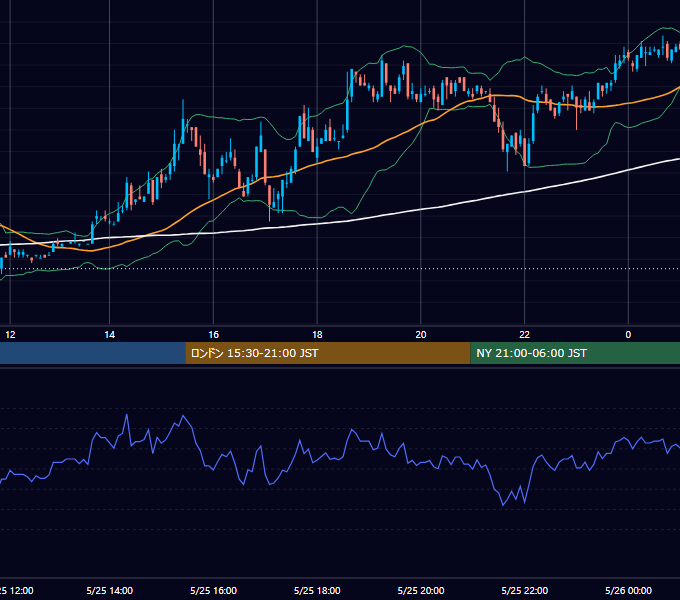Click the 5/25 14:00 time label

click(x=110, y=590)
